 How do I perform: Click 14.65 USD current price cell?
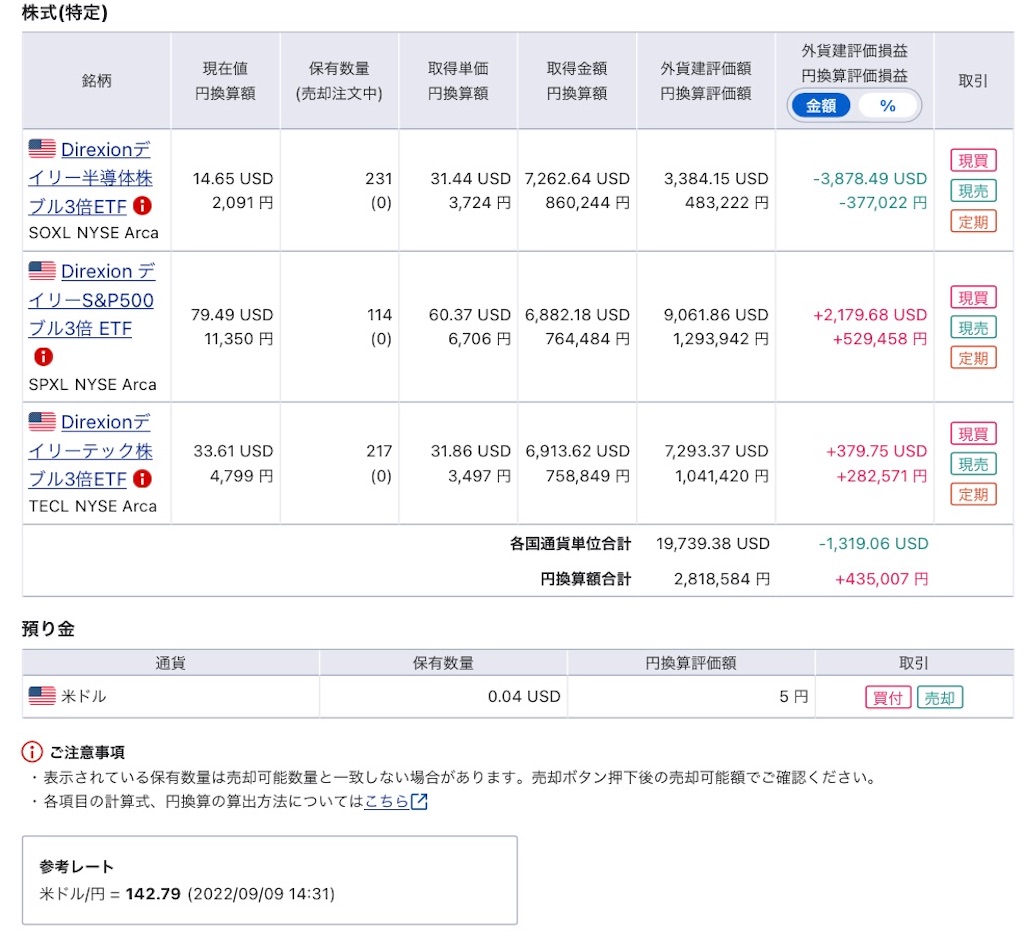click(x=232, y=178)
